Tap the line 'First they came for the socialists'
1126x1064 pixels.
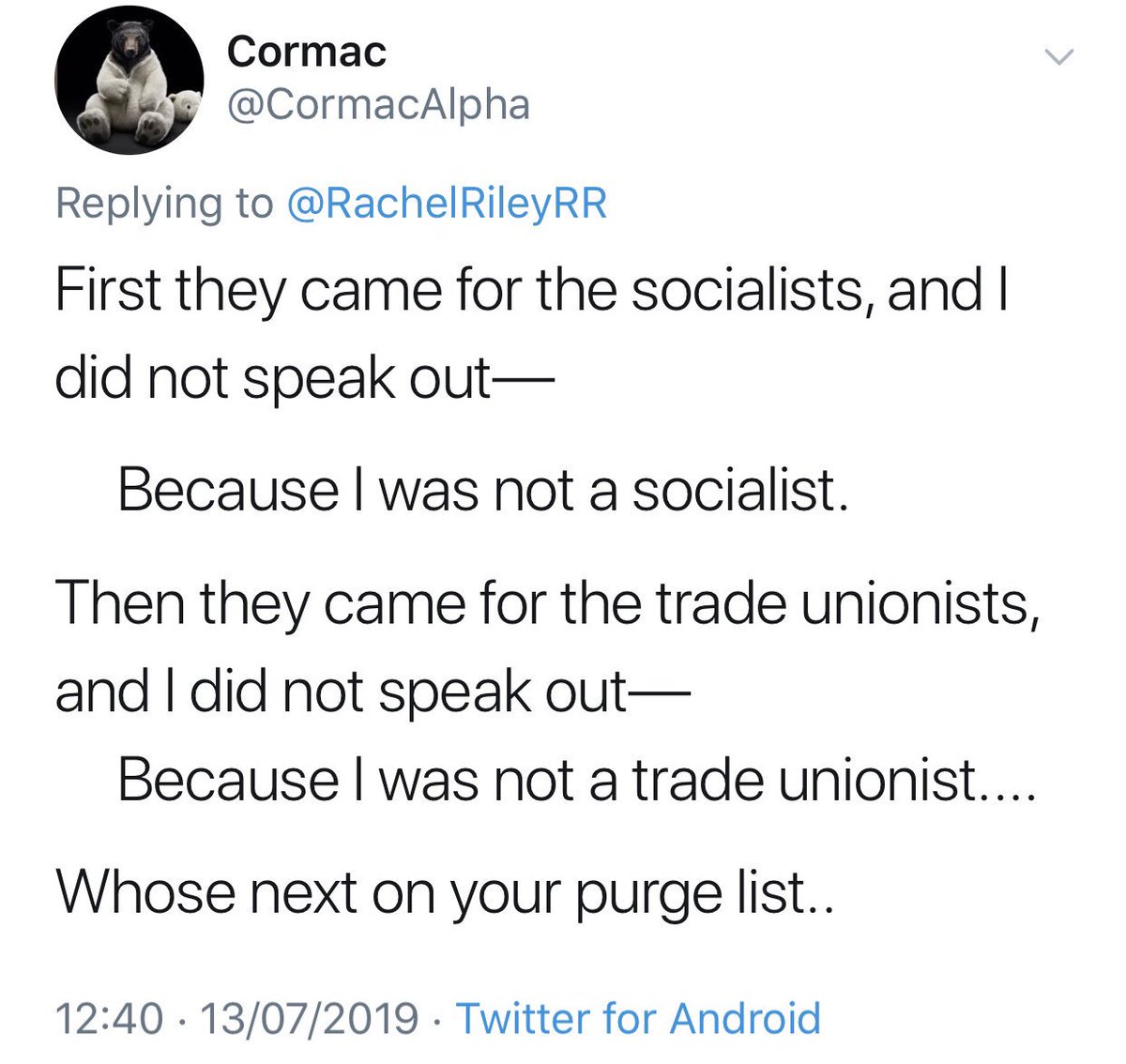tap(532, 290)
